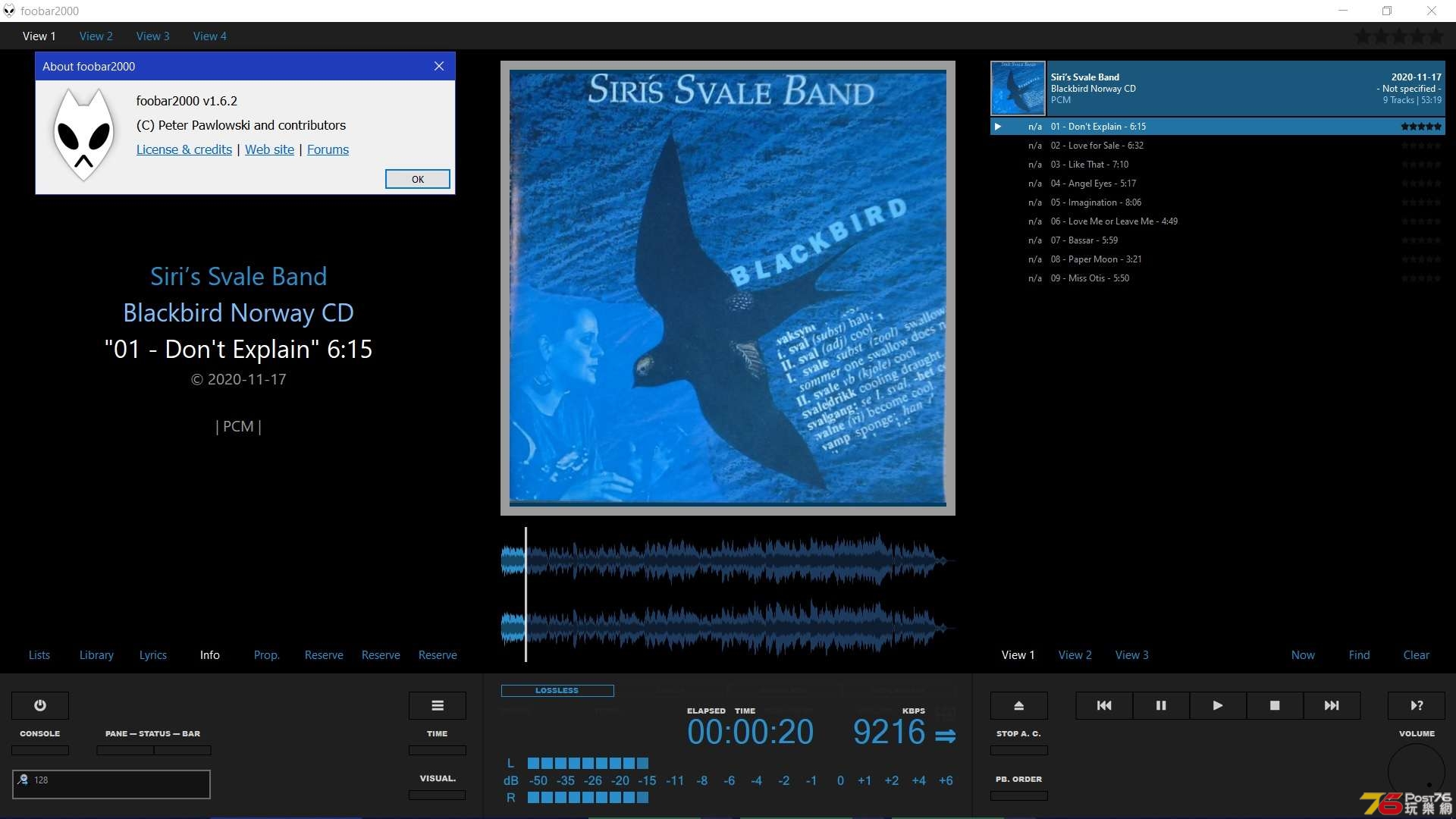Adjust the VOLUME knob

1417,772
